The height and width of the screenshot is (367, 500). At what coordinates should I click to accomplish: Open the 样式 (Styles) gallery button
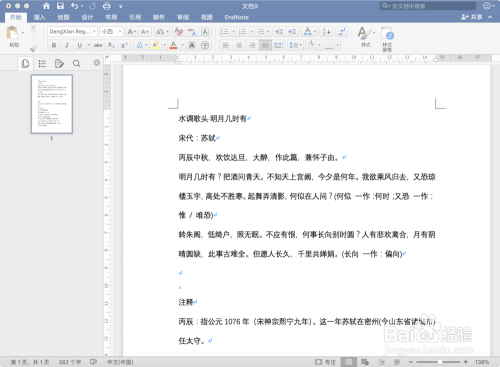(366, 37)
